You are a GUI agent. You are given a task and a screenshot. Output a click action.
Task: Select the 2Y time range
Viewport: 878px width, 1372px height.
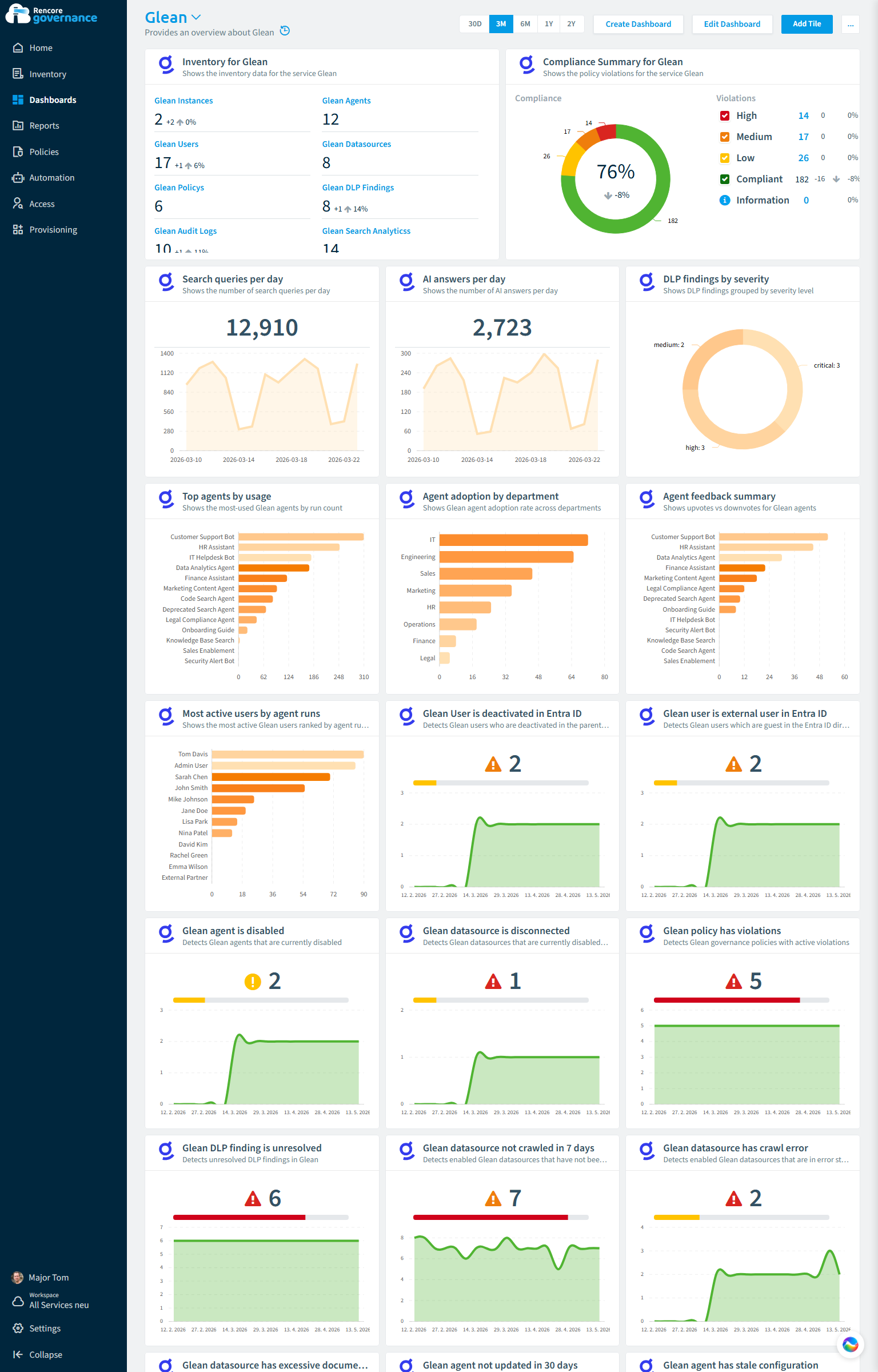(572, 24)
